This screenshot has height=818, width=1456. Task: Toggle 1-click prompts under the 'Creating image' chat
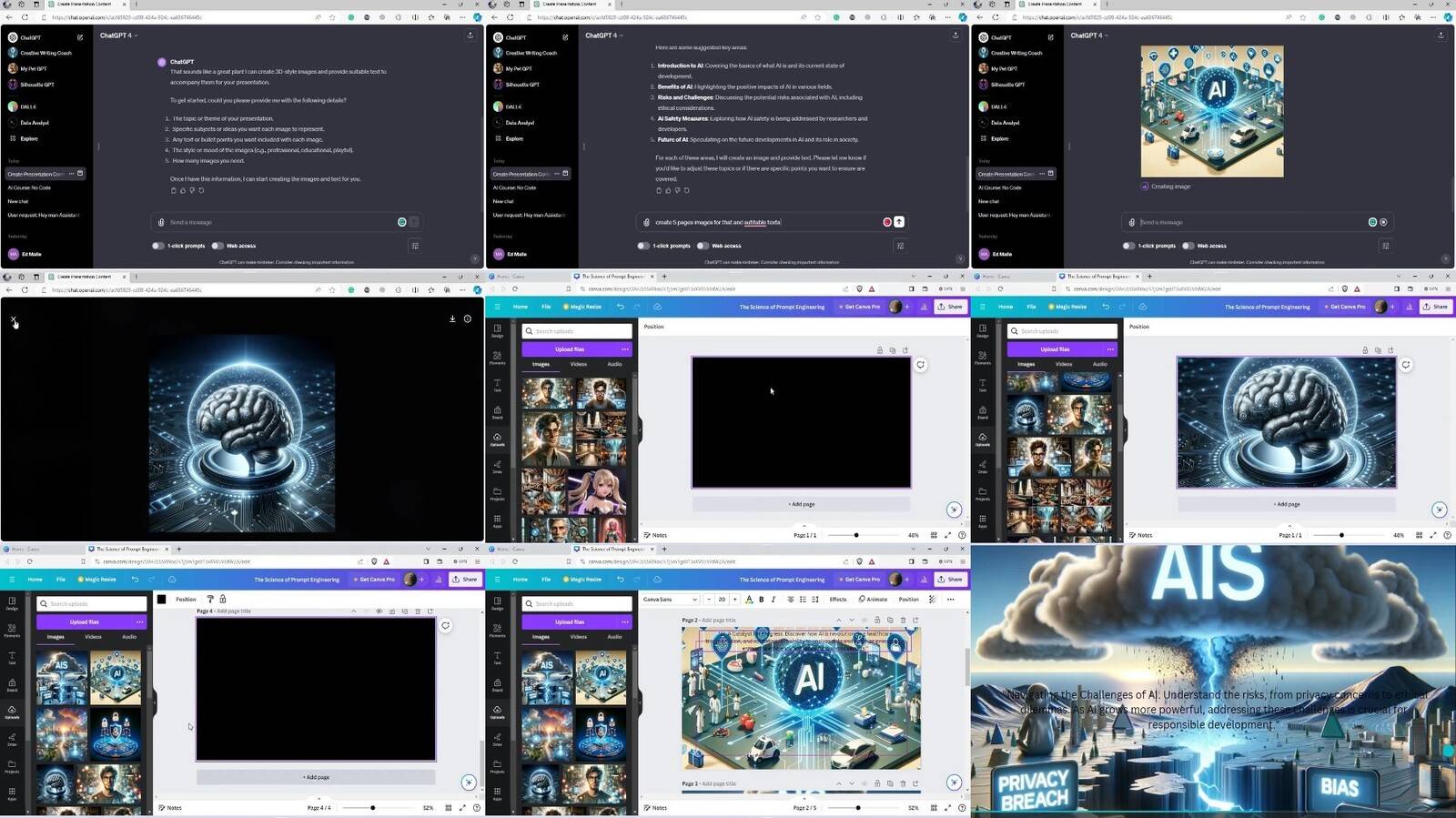point(1128,246)
